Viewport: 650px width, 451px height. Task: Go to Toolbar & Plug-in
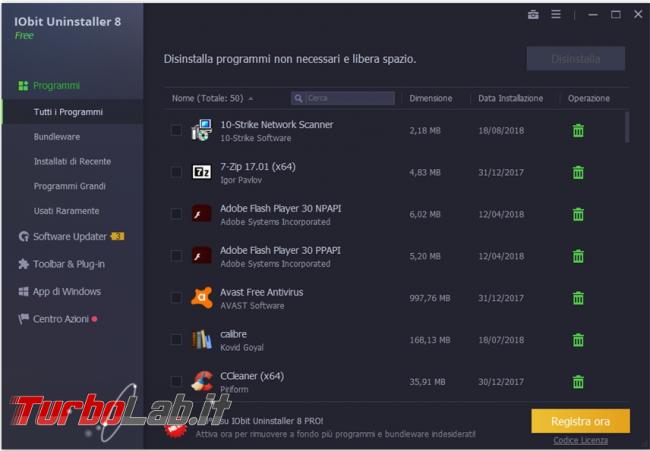pyautogui.click(x=69, y=264)
